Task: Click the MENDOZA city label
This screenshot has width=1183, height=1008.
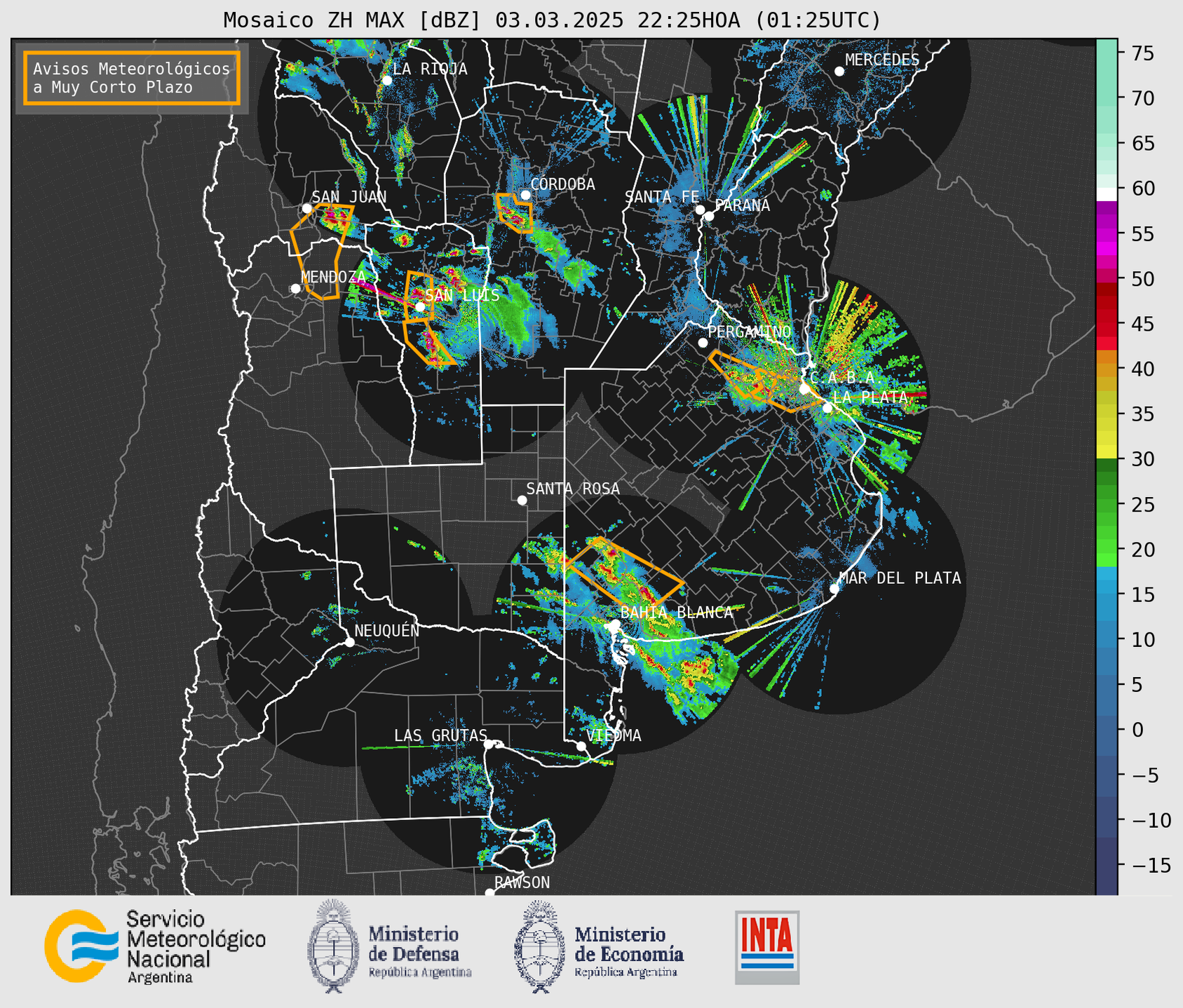Action: 333,277
